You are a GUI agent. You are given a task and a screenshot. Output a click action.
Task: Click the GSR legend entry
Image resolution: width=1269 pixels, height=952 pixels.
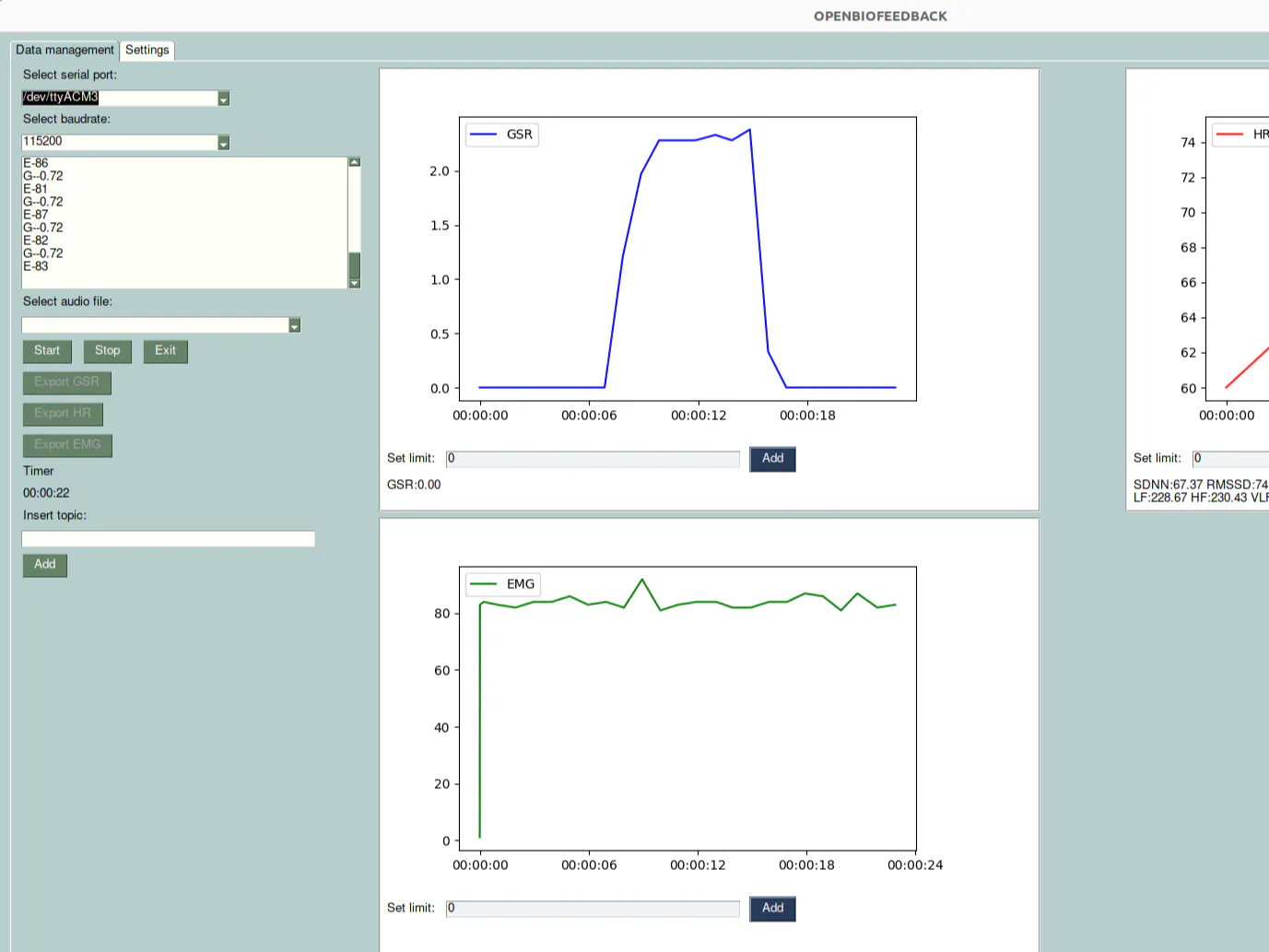point(502,135)
